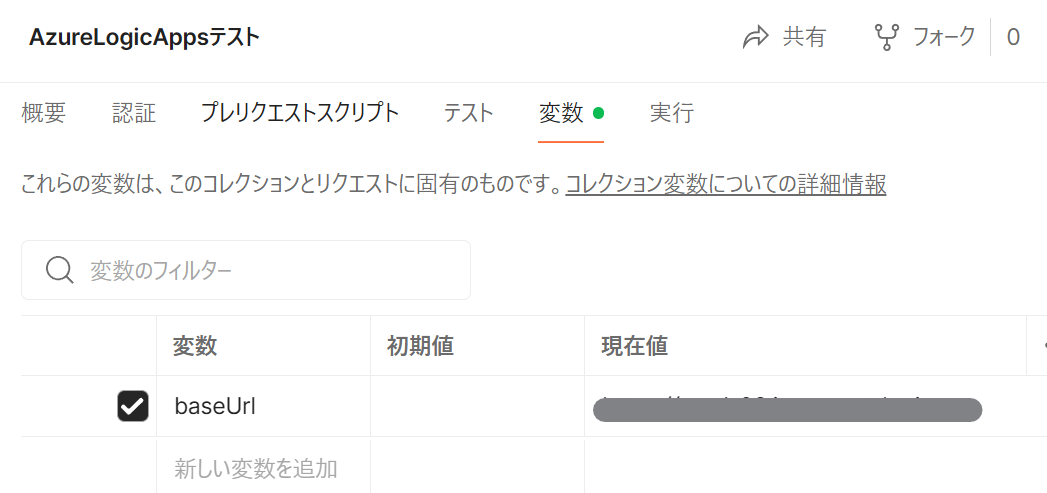Open コレクション変数についての詳細情報 link
Image resolution: width=1047 pixels, height=493 pixels.
click(x=726, y=184)
